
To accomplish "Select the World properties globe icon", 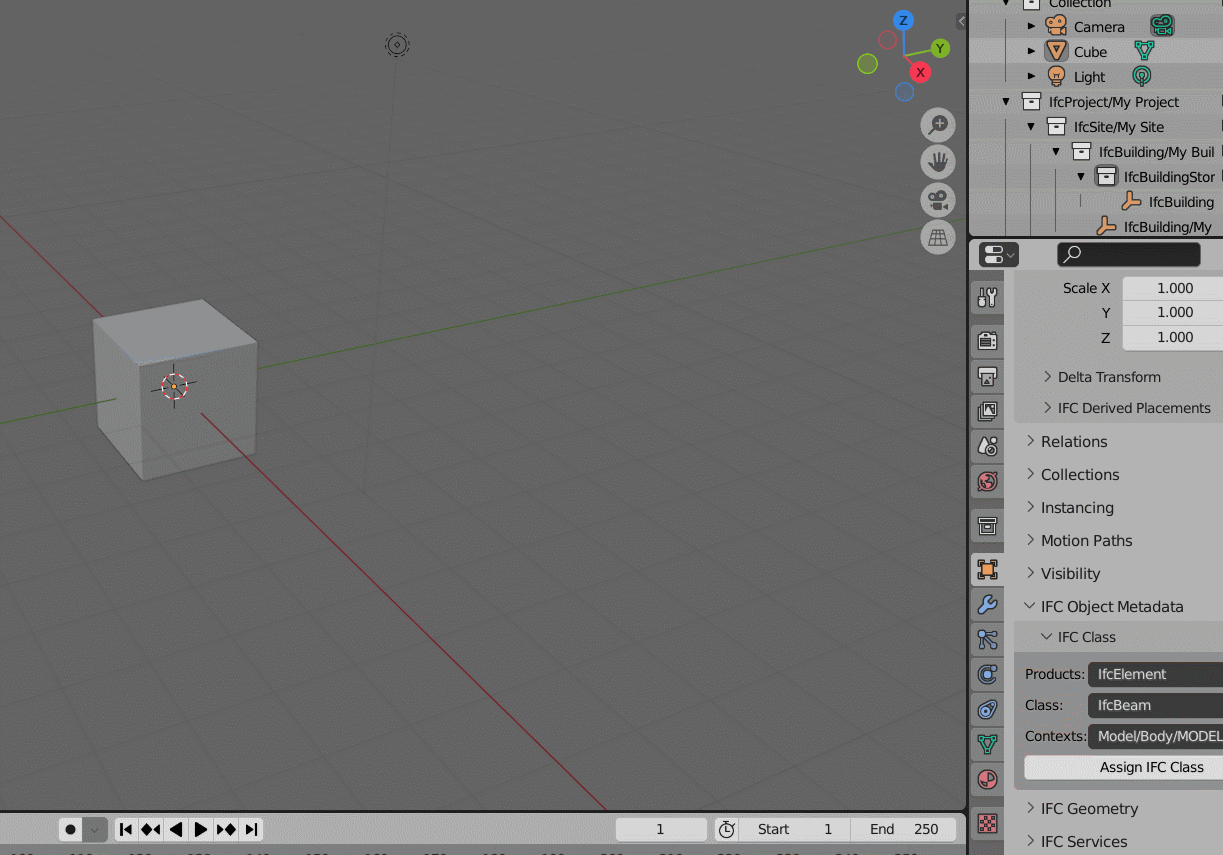I will point(987,481).
